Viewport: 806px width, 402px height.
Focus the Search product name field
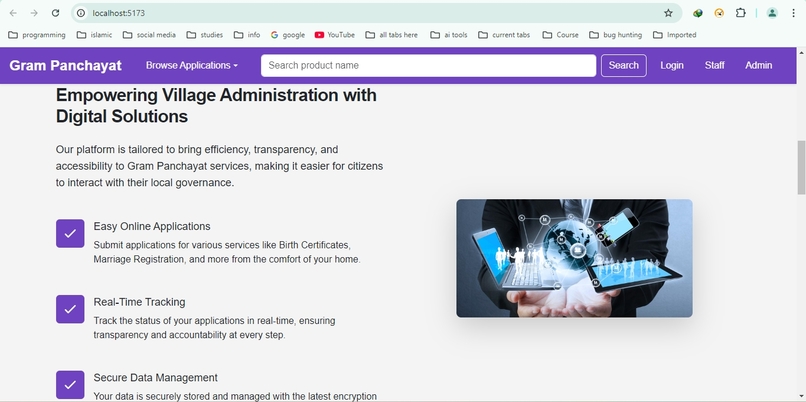click(x=428, y=65)
